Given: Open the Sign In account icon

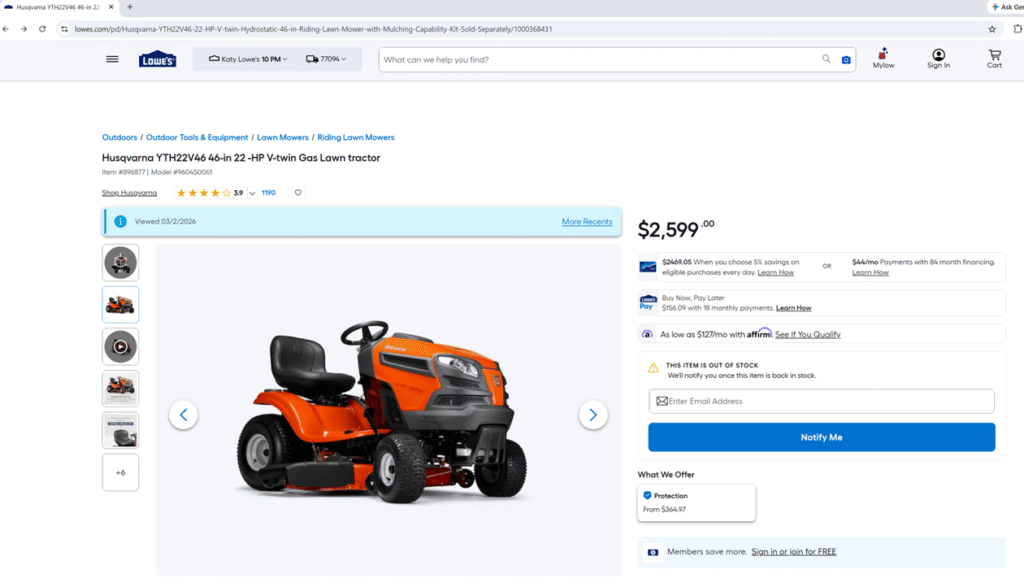Looking at the screenshot, I should 938,59.
